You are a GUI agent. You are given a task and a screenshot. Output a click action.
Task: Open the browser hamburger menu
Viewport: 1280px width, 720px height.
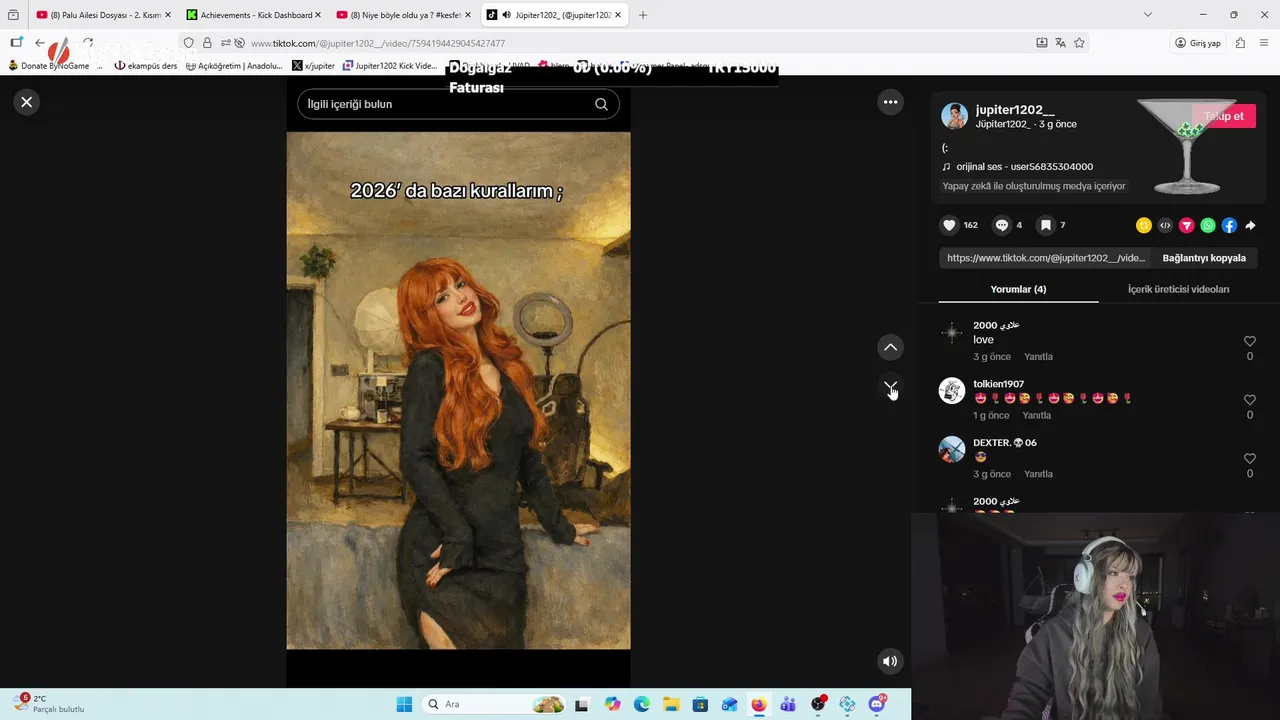pos(1264,43)
